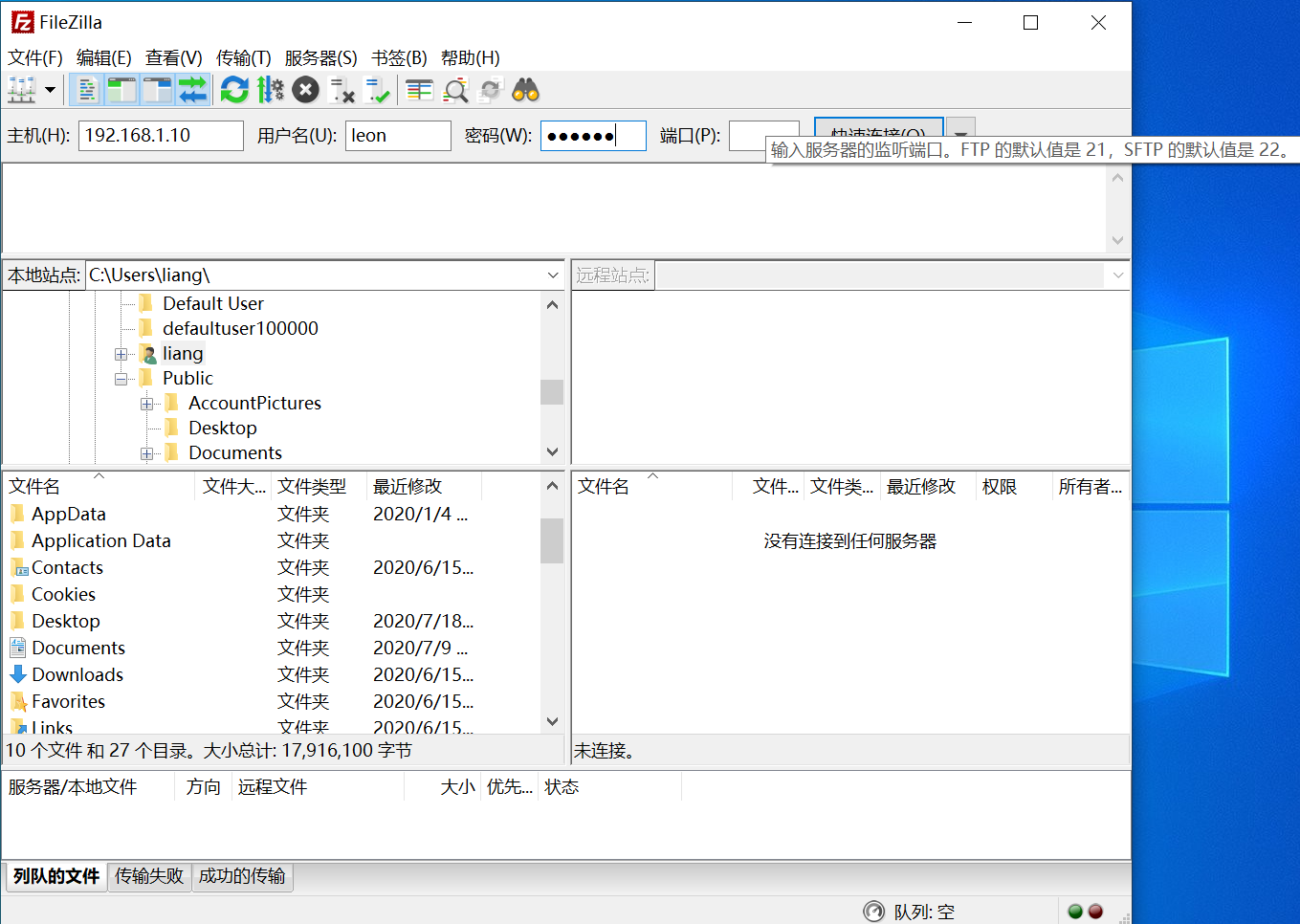The height and width of the screenshot is (924, 1300).
Task: Open the 服务器(S) menu
Action: click(x=320, y=57)
